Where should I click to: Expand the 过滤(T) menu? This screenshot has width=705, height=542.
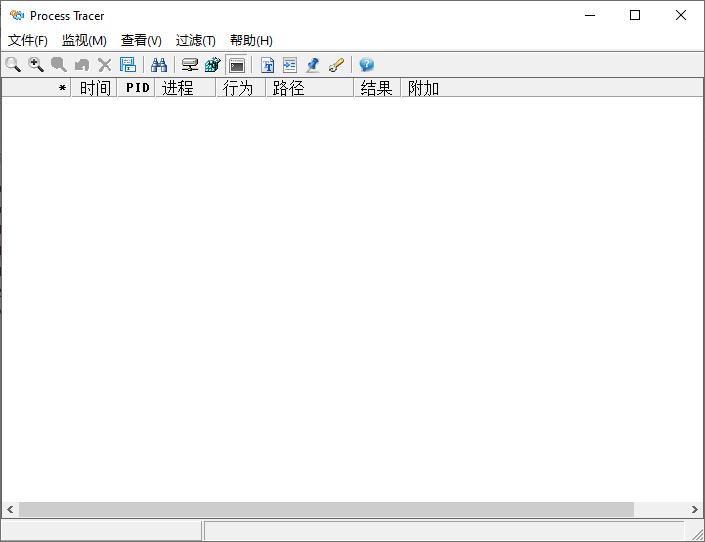tap(196, 40)
